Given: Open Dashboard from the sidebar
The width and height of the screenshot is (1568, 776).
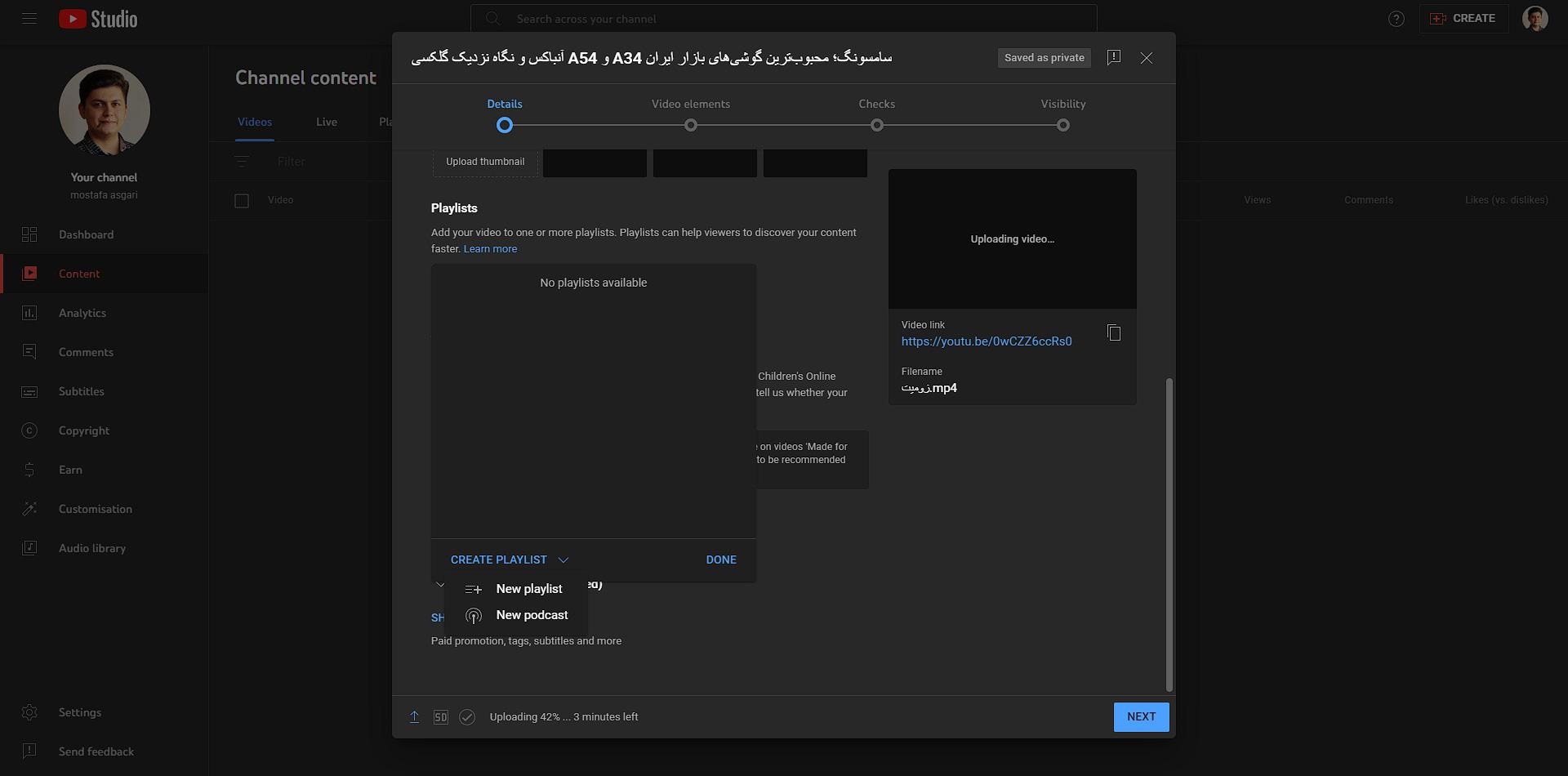Looking at the screenshot, I should click(105, 234).
